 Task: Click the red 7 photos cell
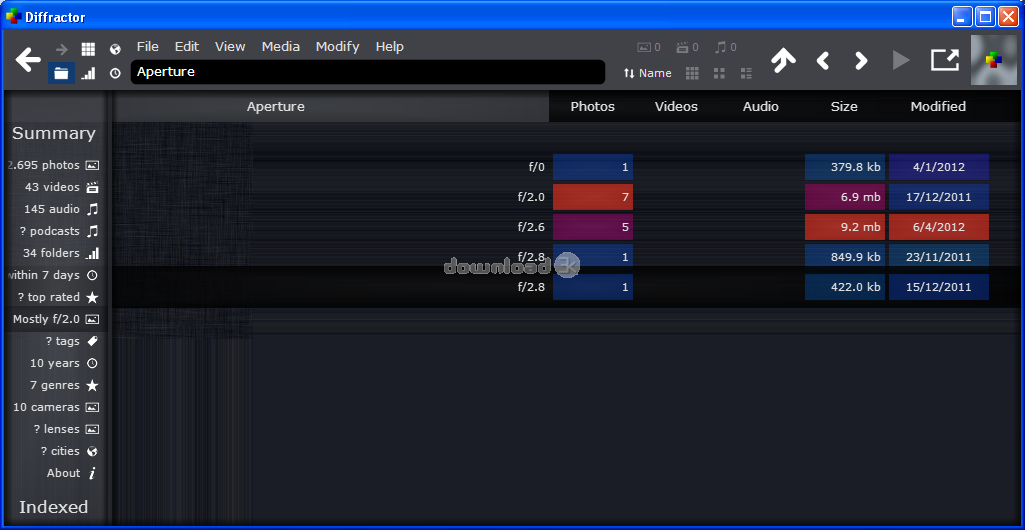(593, 197)
